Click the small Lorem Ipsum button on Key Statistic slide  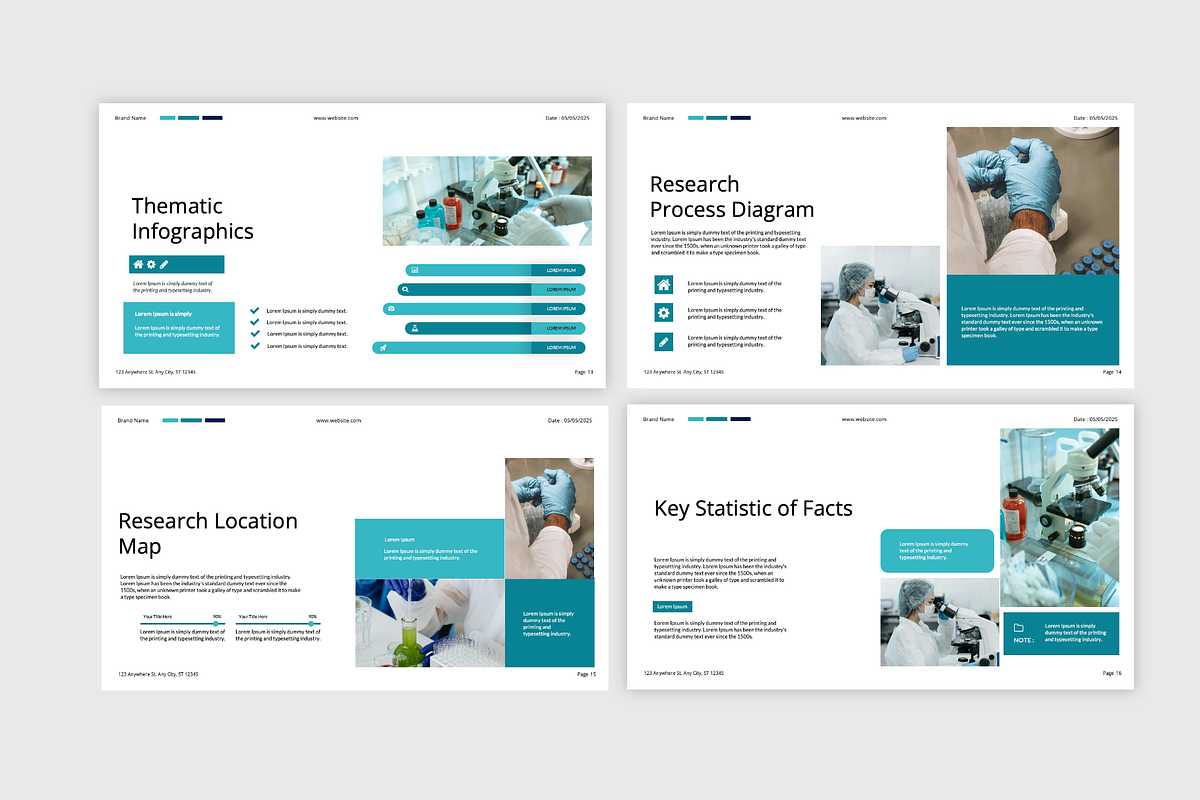pyautogui.click(x=672, y=606)
